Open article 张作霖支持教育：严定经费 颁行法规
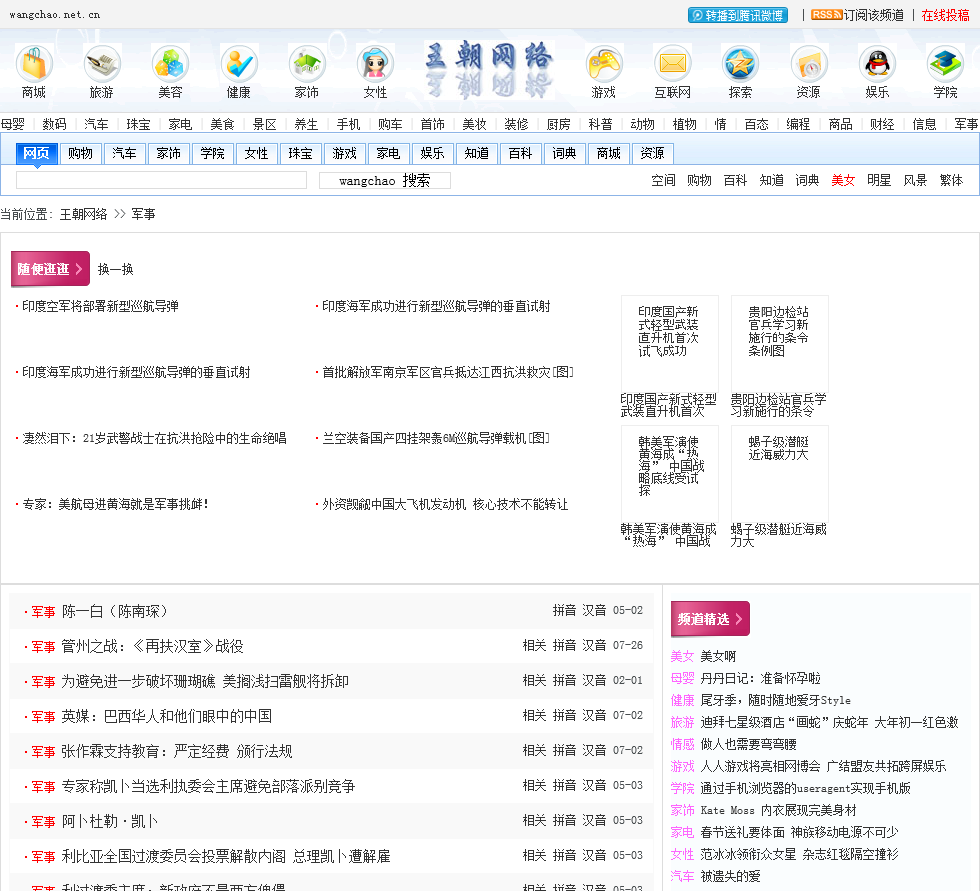Screen dimensions: 980x891 [177, 751]
